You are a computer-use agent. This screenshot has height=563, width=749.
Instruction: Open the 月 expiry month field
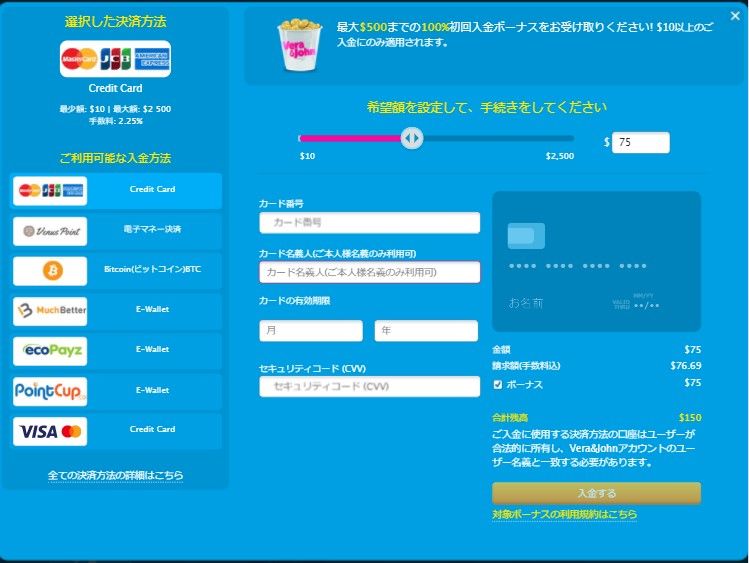pyautogui.click(x=311, y=330)
